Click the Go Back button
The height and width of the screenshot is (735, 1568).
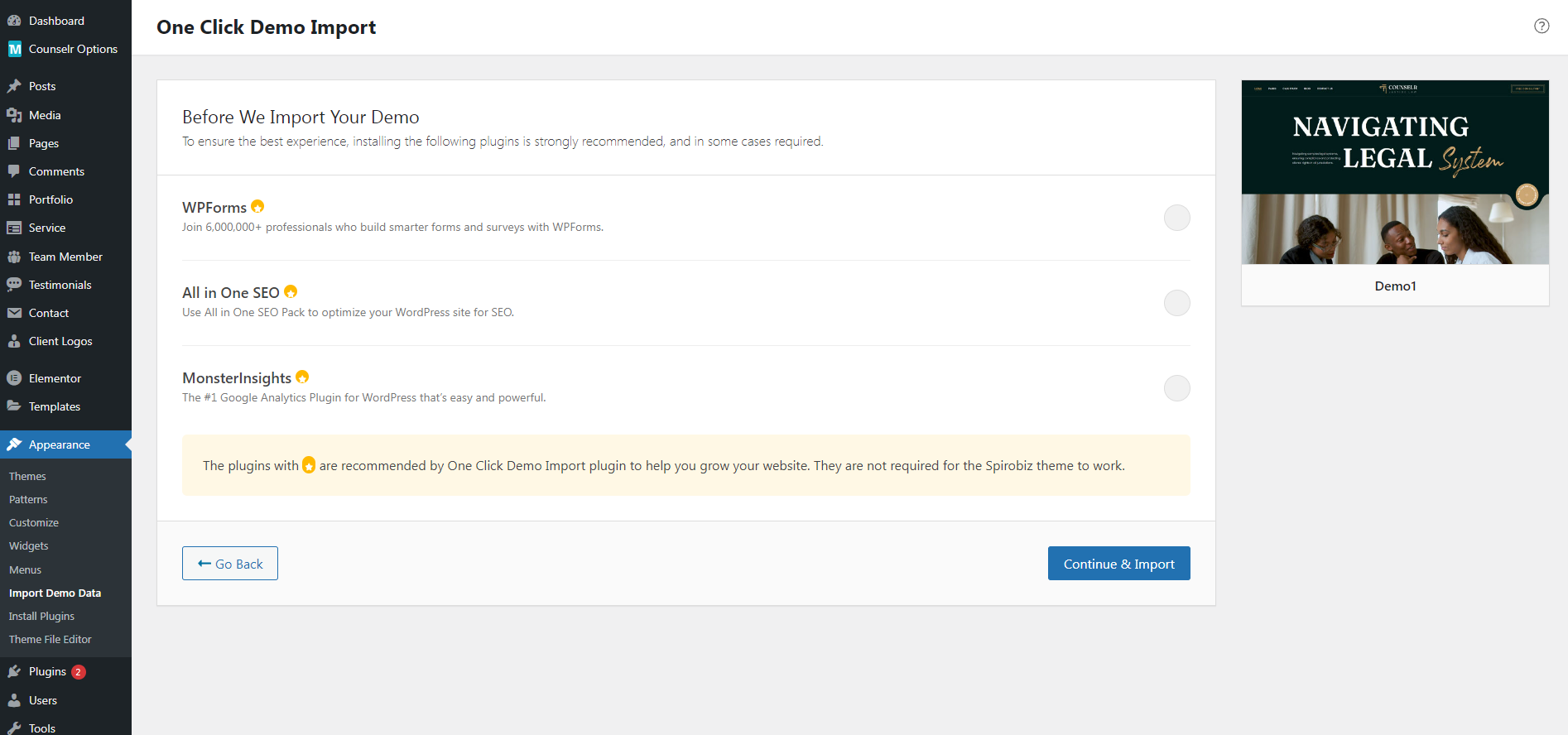tap(230, 564)
